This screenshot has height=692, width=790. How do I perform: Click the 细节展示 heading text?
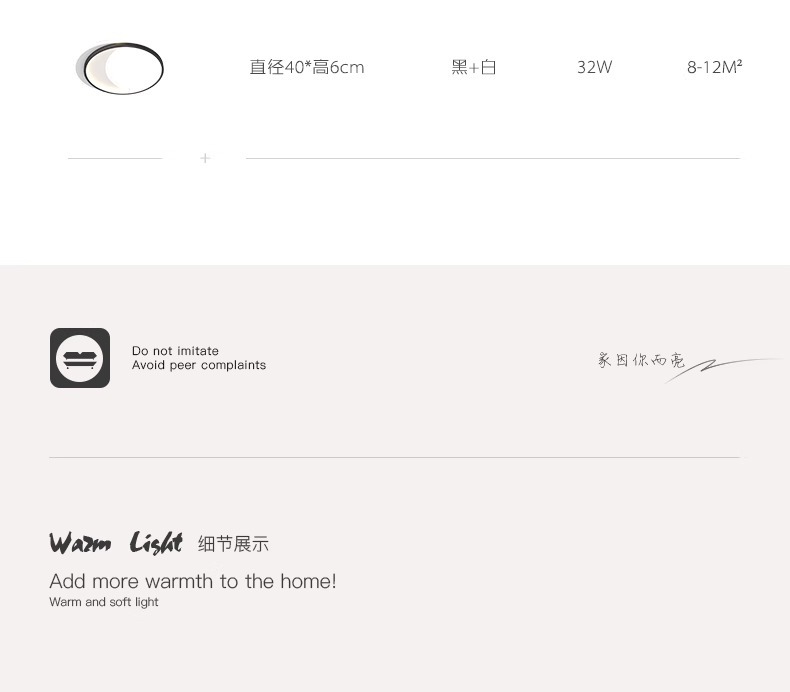(233, 544)
